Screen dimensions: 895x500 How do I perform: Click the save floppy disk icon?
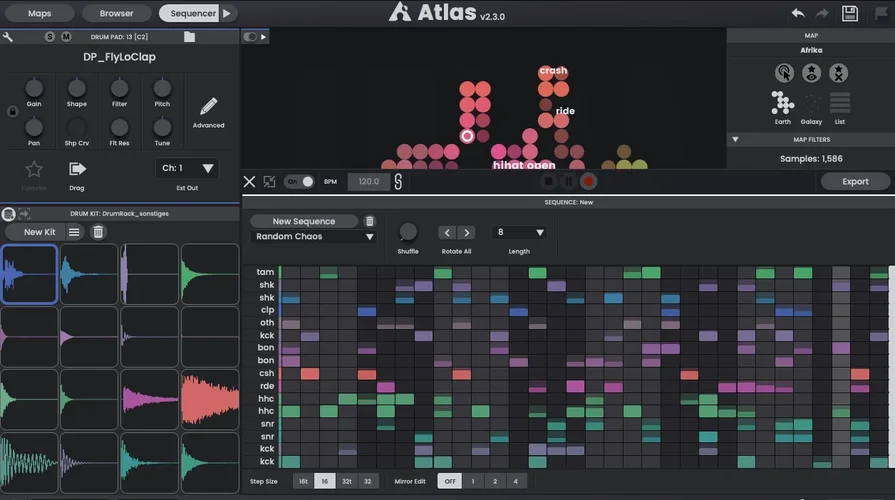851,13
